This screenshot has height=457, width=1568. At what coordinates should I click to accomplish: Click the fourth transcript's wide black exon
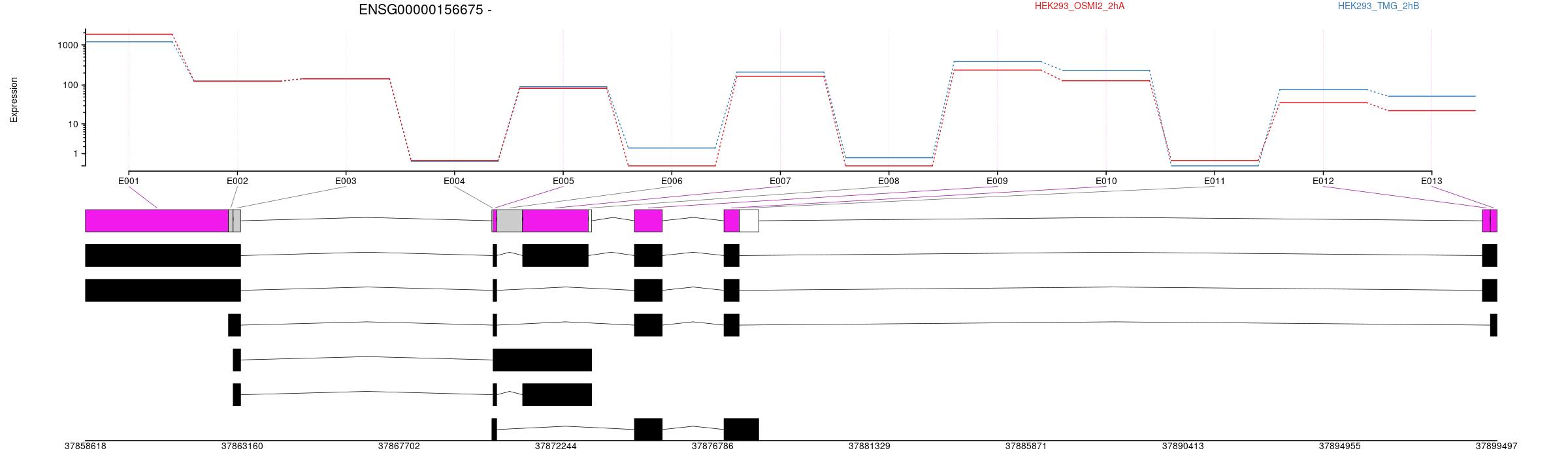tap(542, 360)
